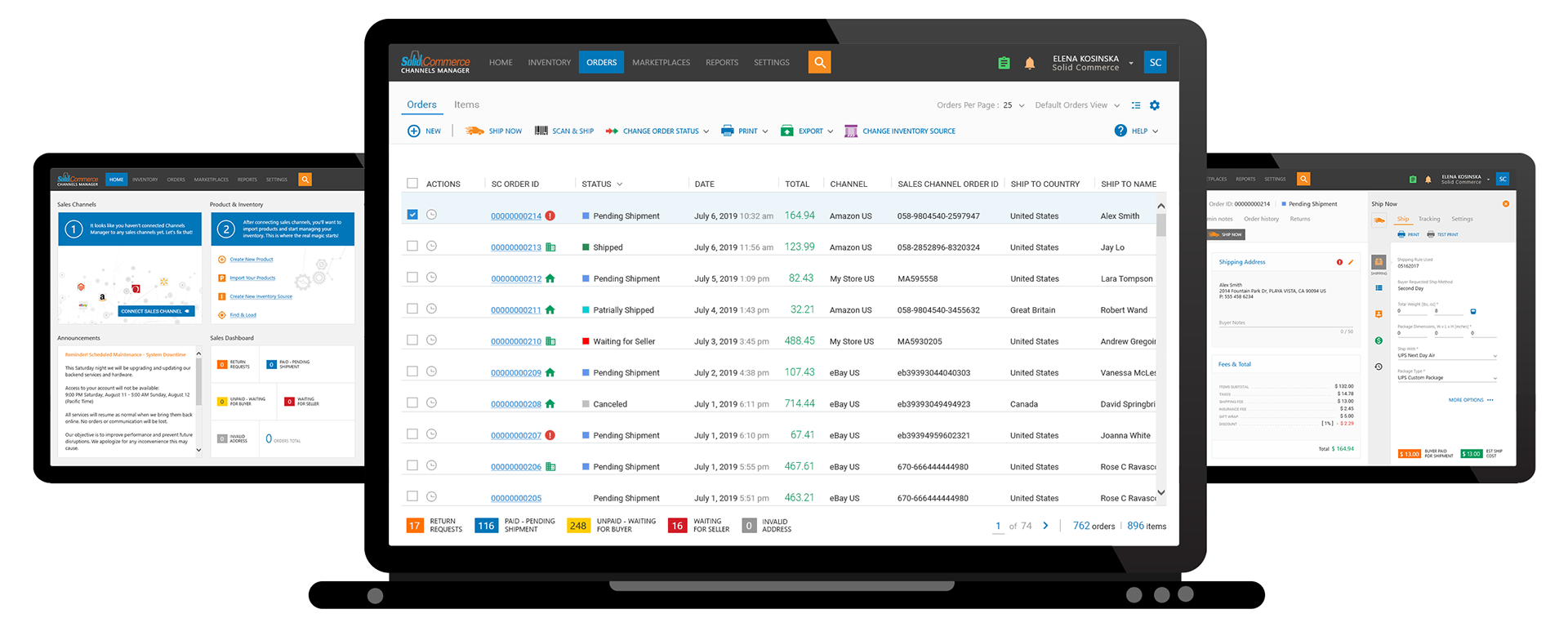Screen dimensions: 1568x627
Task: Click the 248 Unpaid Waiting yellow badge
Action: 578,526
